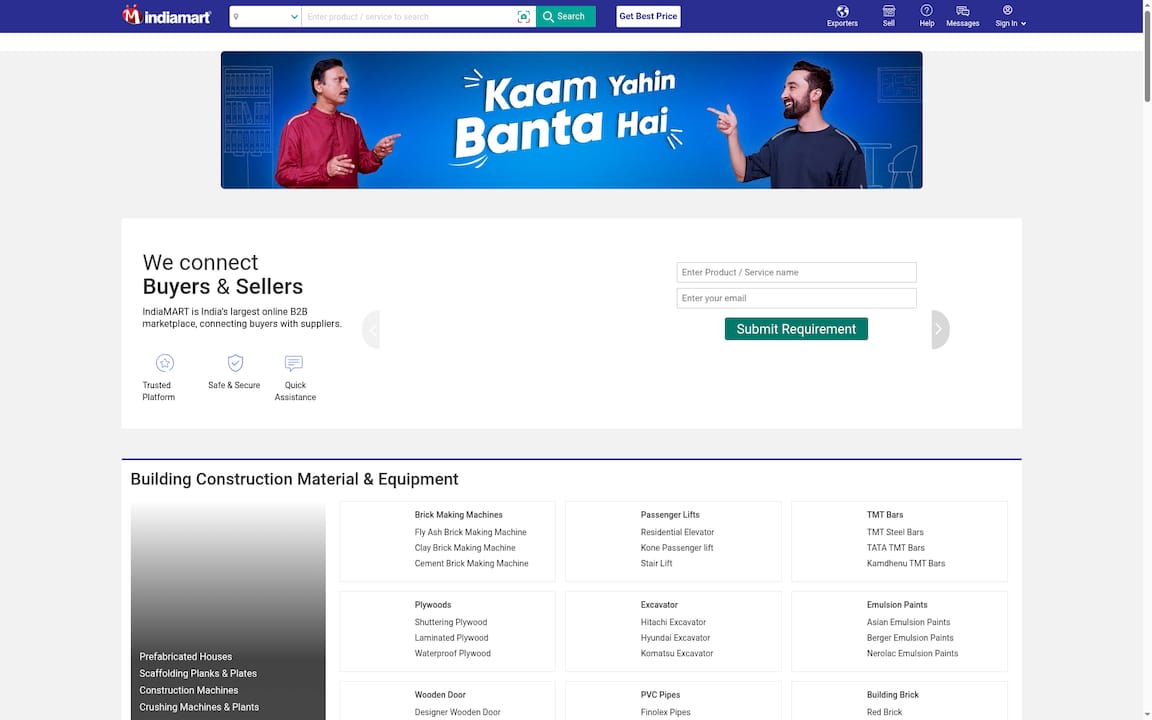Open Nerolac Emulsion Paints link
This screenshot has width=1152, height=720.
tap(912, 653)
